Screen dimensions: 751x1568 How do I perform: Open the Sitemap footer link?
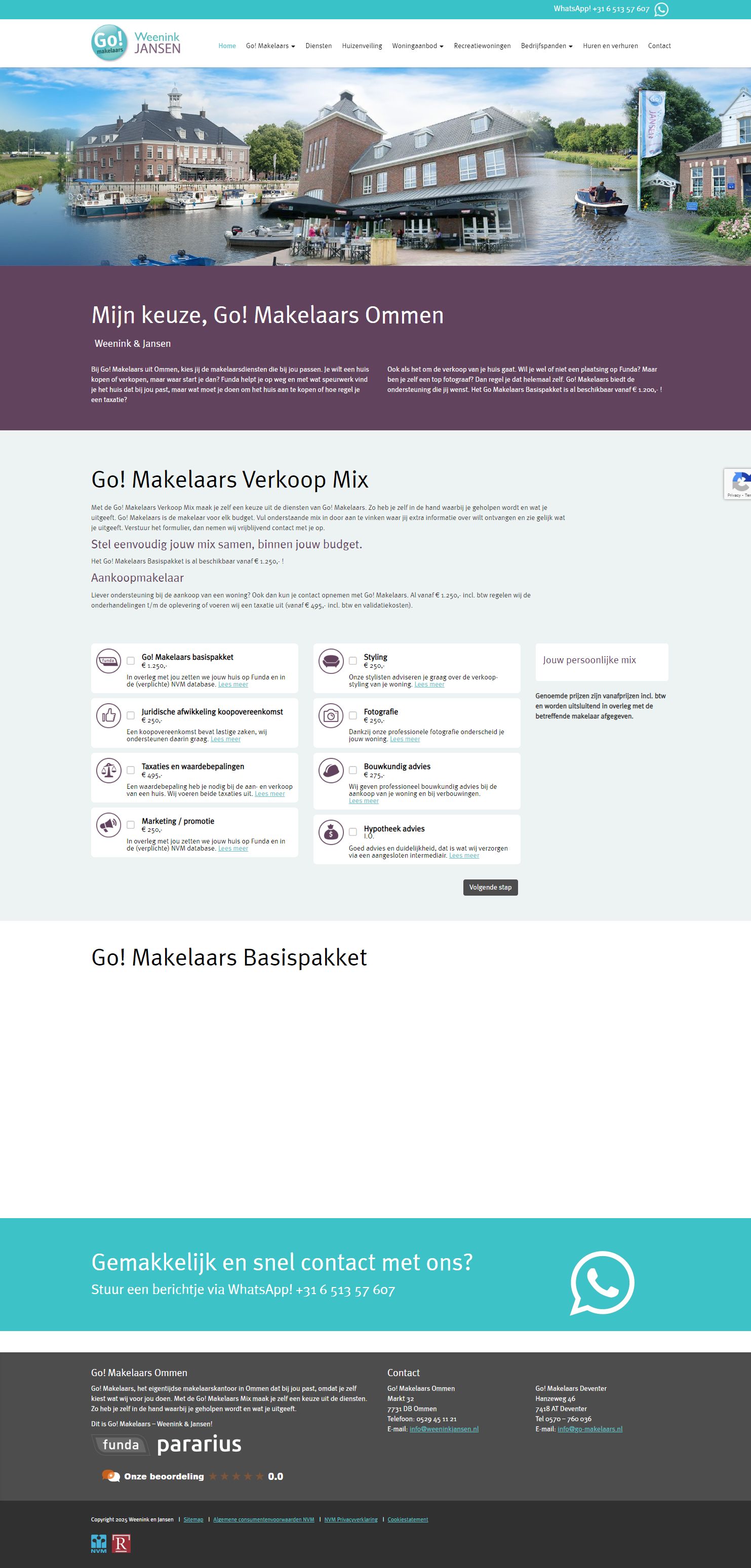[193, 1520]
